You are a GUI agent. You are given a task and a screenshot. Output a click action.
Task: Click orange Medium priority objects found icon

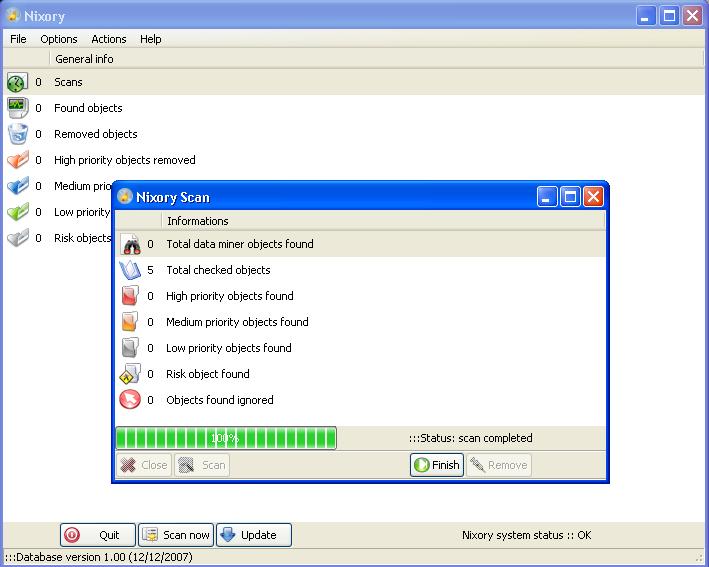(x=130, y=322)
